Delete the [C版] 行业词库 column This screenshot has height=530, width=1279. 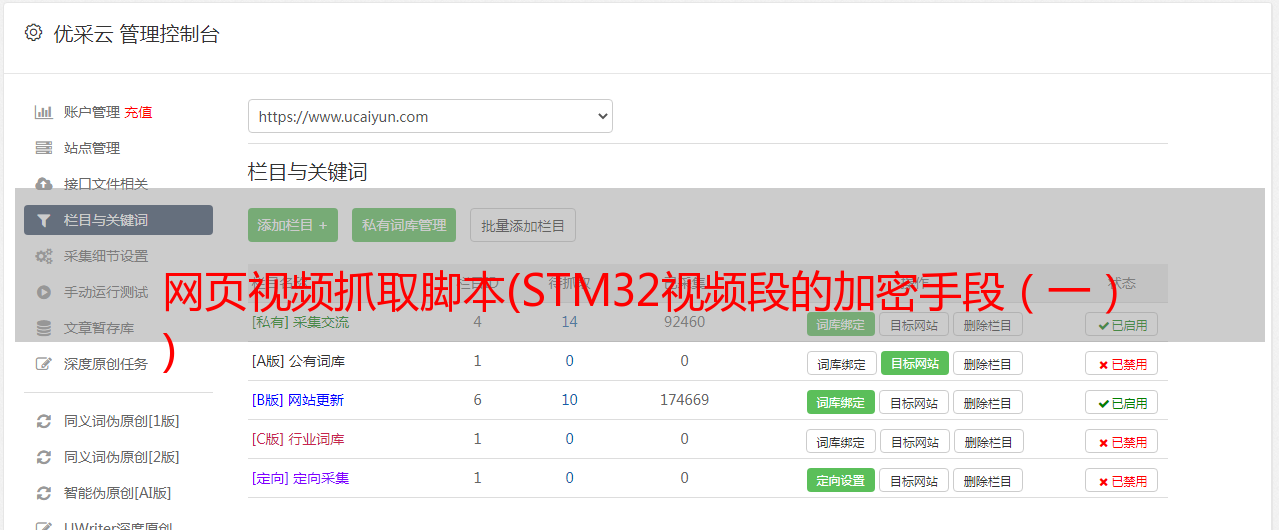[x=988, y=441]
